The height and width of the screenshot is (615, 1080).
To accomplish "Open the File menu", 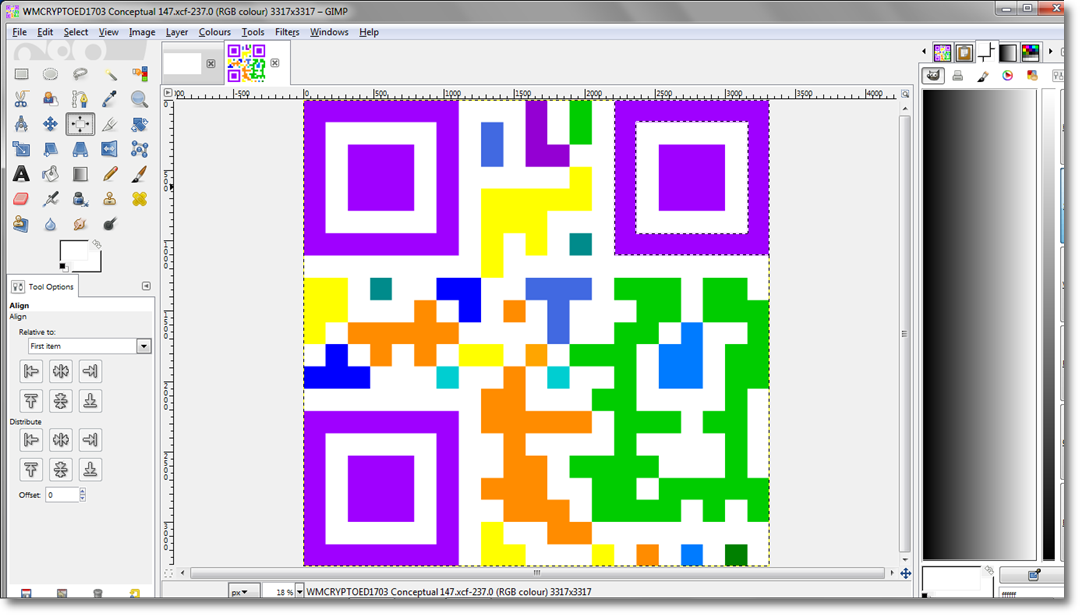I will pos(19,32).
